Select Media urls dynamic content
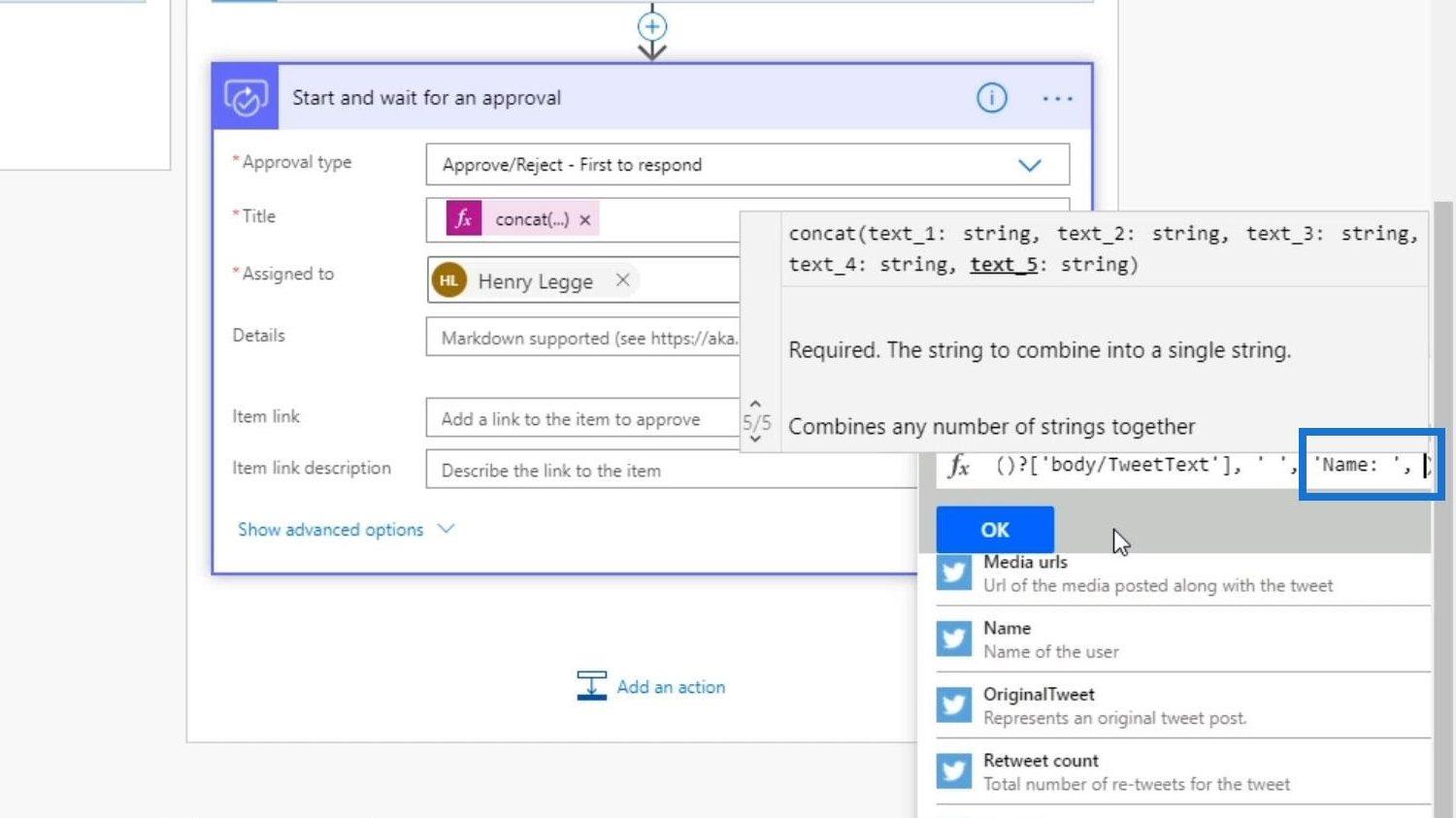This screenshot has width=1456, height=818. coord(1183,573)
